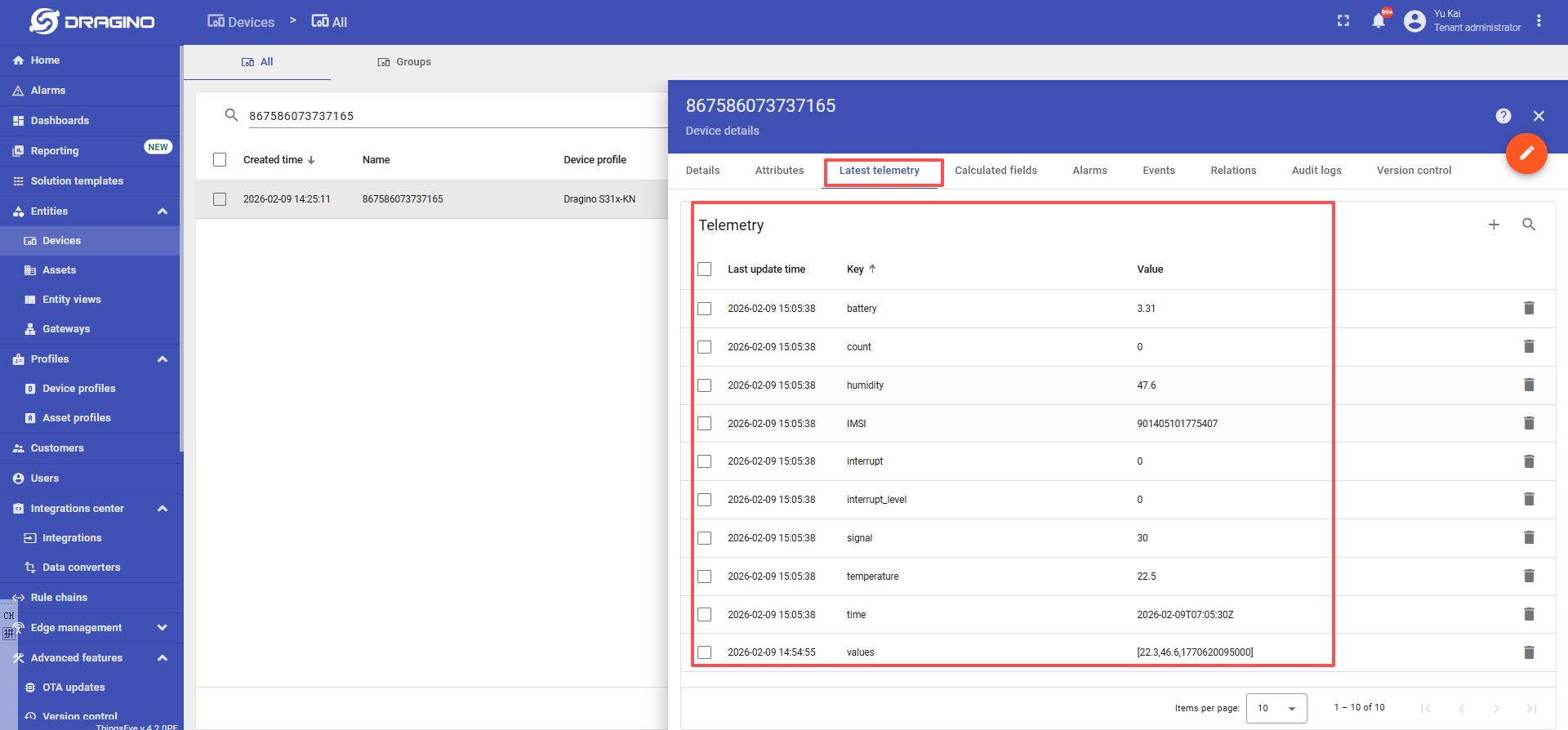The height and width of the screenshot is (730, 1568).
Task: Collapse the Entities section
Action: tap(163, 211)
